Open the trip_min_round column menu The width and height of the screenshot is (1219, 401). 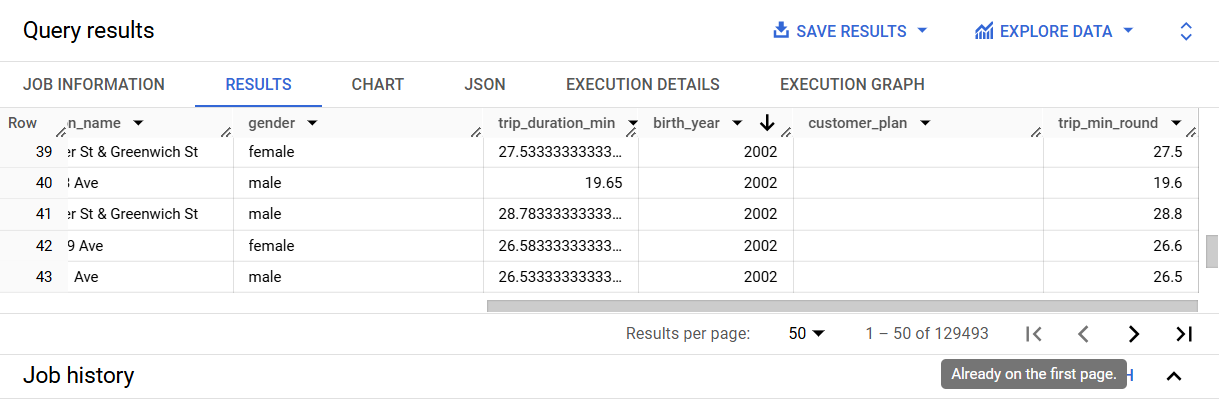click(x=1177, y=123)
